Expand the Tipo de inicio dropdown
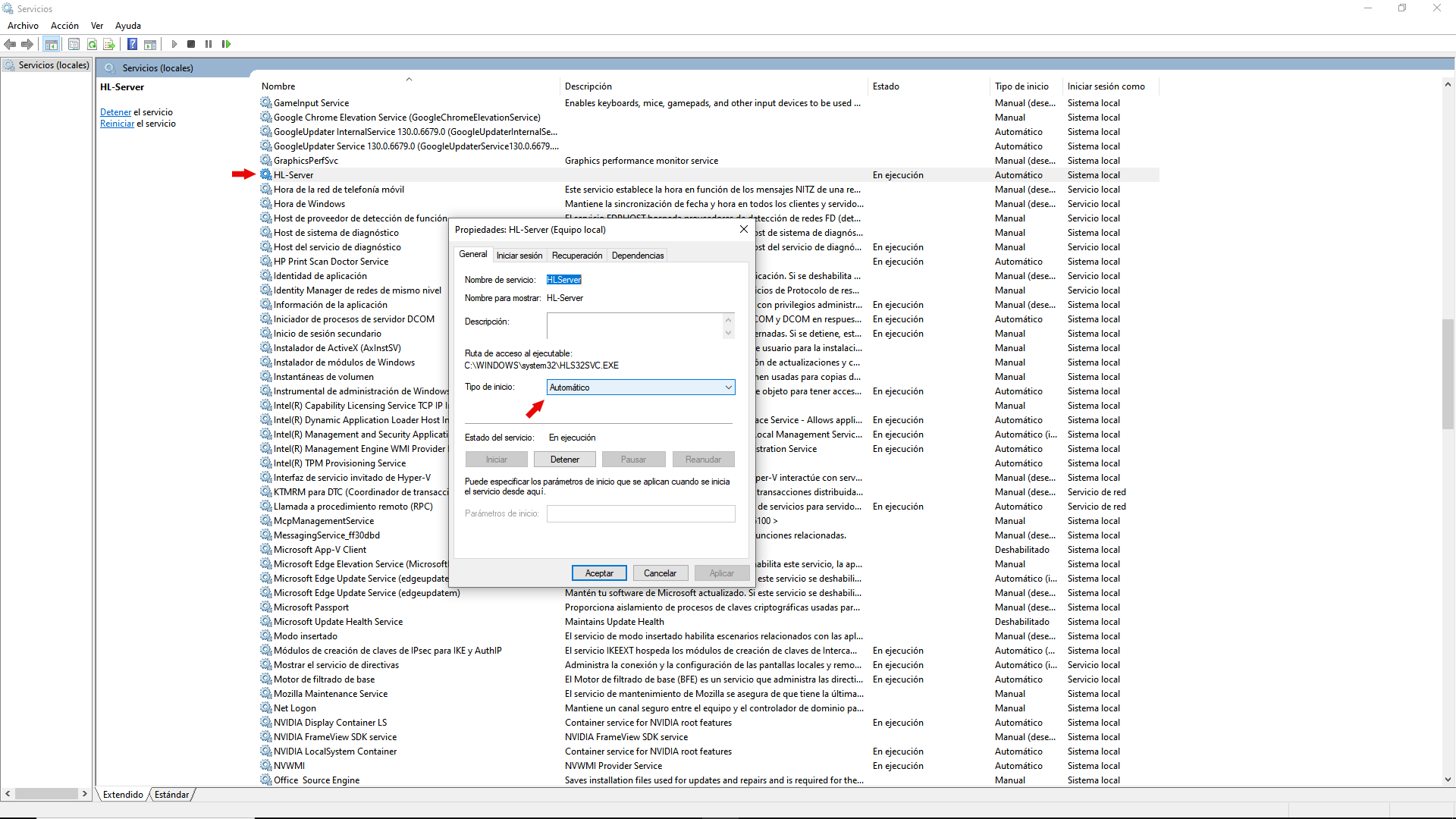1456x819 pixels. tap(641, 388)
